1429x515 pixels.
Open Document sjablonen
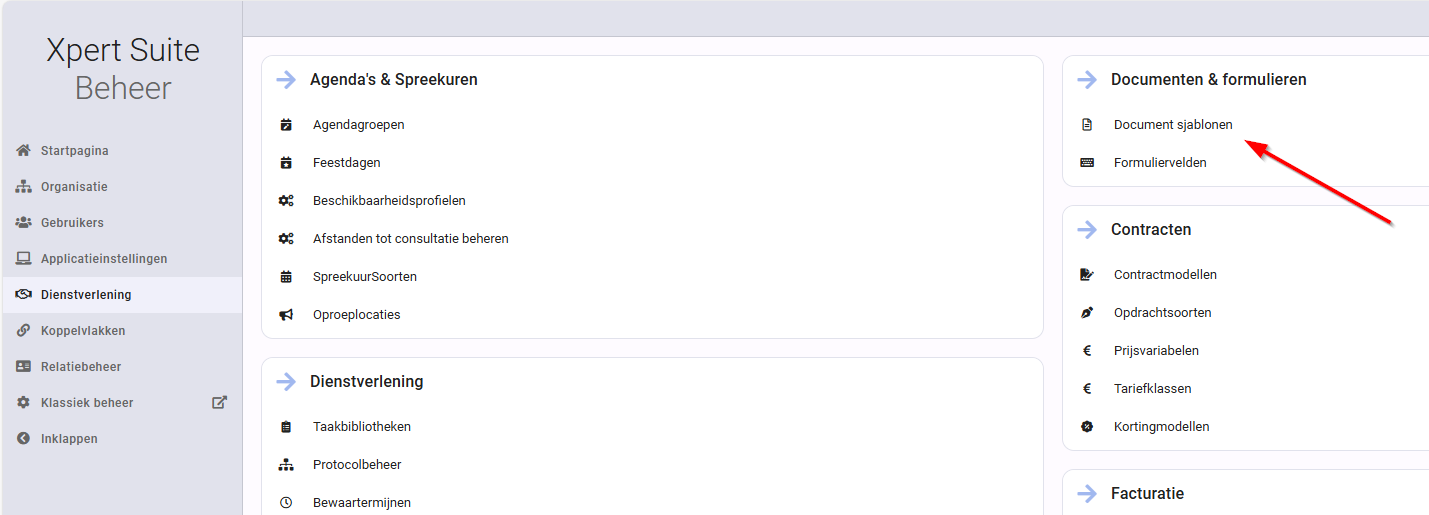tap(1173, 125)
